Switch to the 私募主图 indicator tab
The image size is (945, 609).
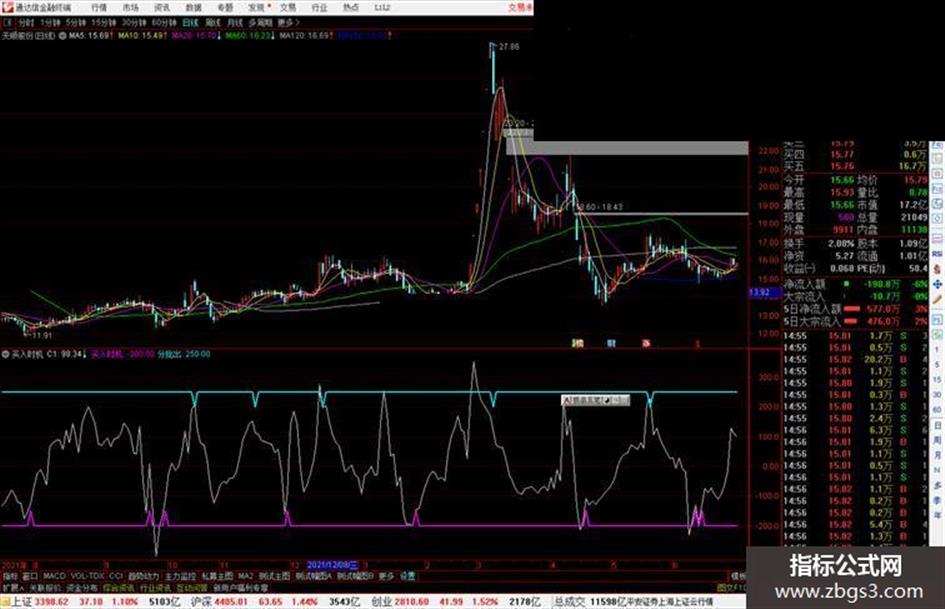pos(217,576)
